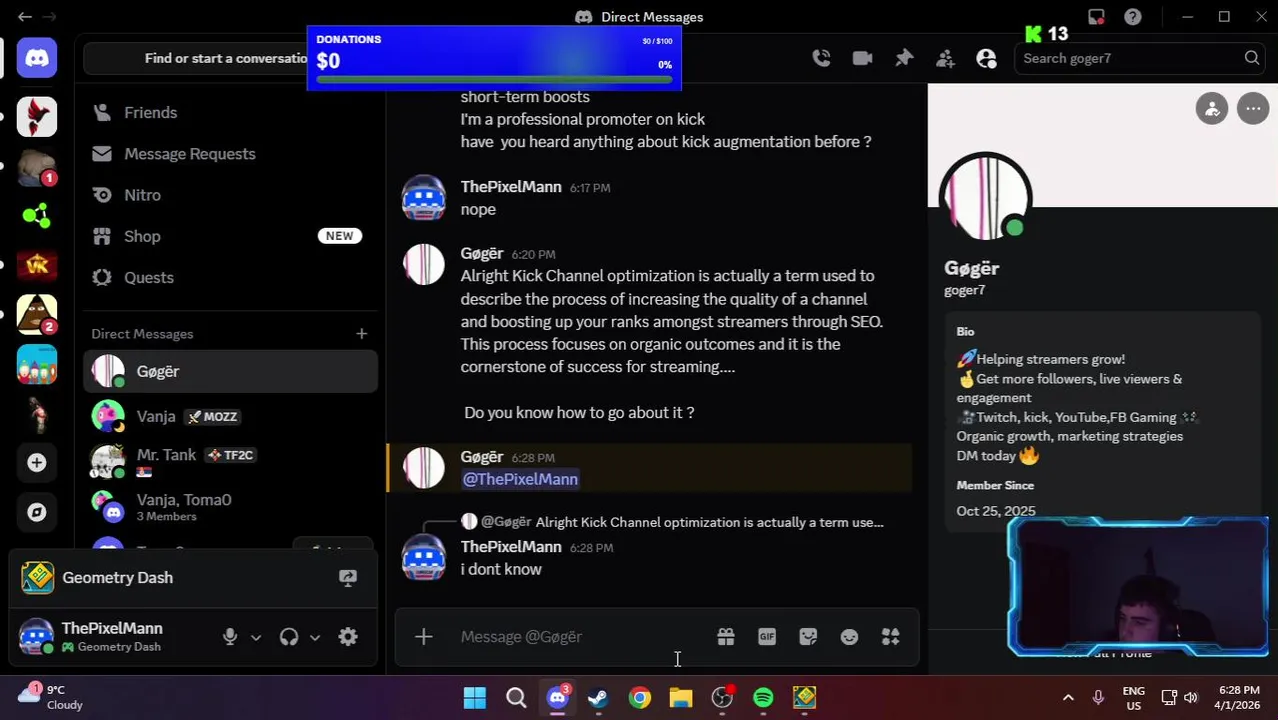
Task: Open Steam from taskbar
Action: pyautogui.click(x=598, y=698)
